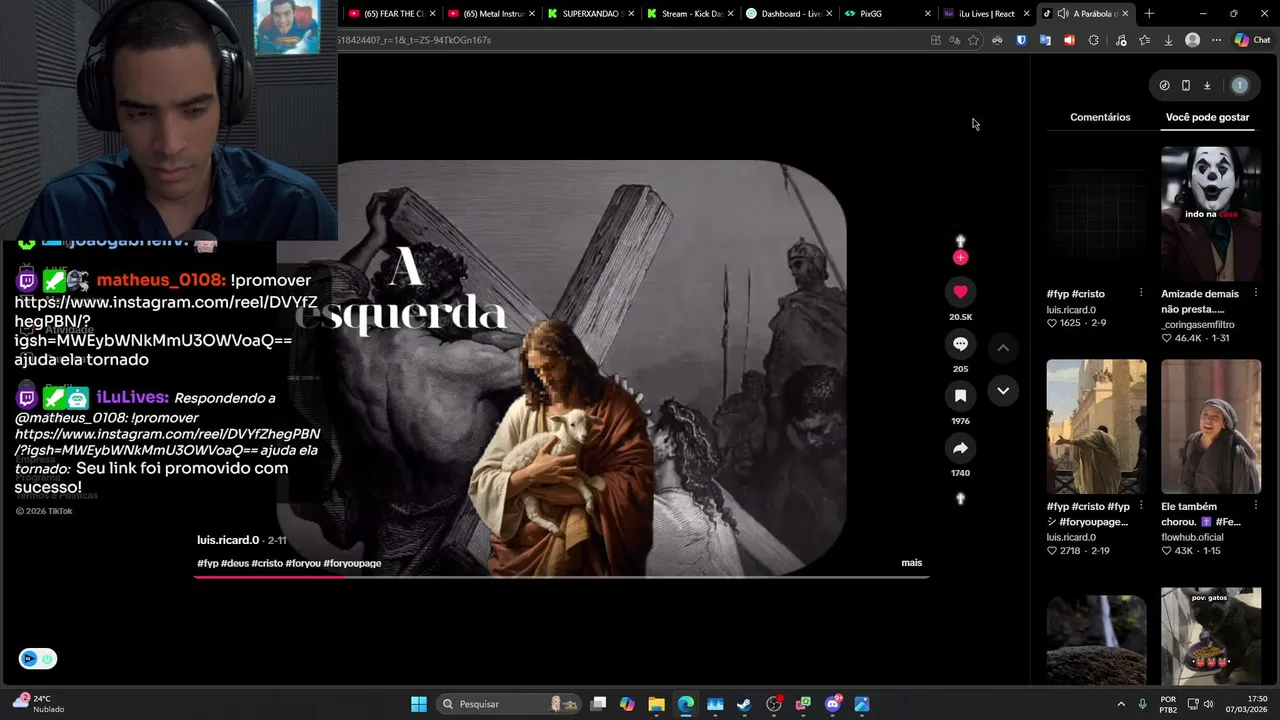The height and width of the screenshot is (720, 1280).
Task: Click the Pesquisar taskbar search box
Action: (509, 704)
